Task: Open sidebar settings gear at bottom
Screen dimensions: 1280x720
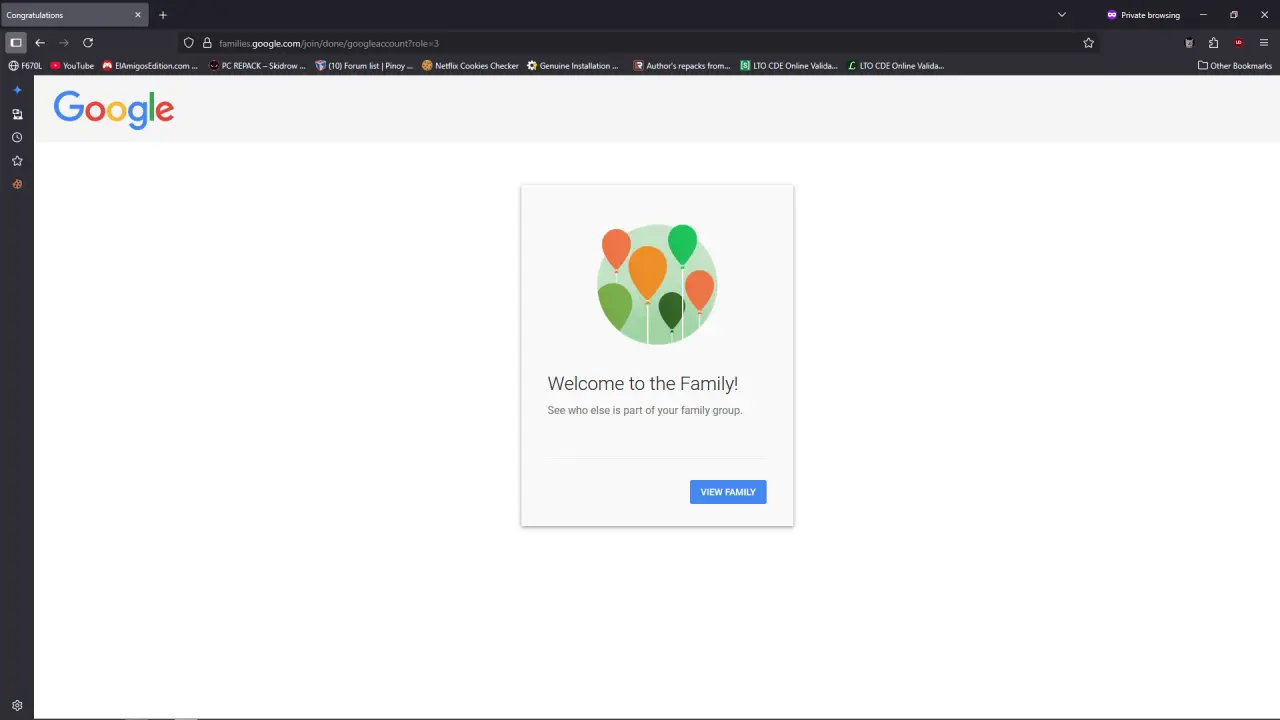Action: coord(17,705)
